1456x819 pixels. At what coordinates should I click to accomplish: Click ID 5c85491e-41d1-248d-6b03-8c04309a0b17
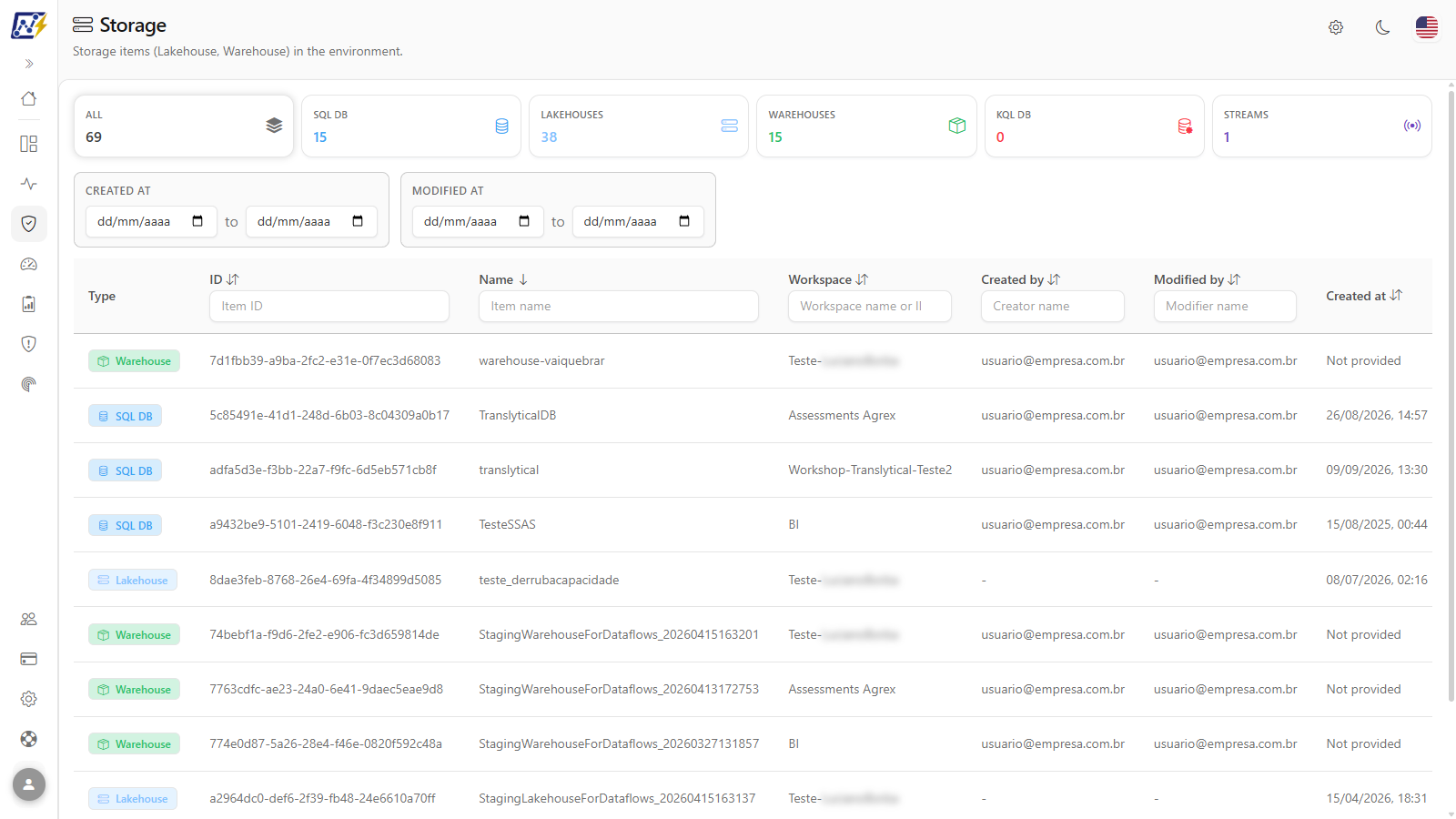329,415
